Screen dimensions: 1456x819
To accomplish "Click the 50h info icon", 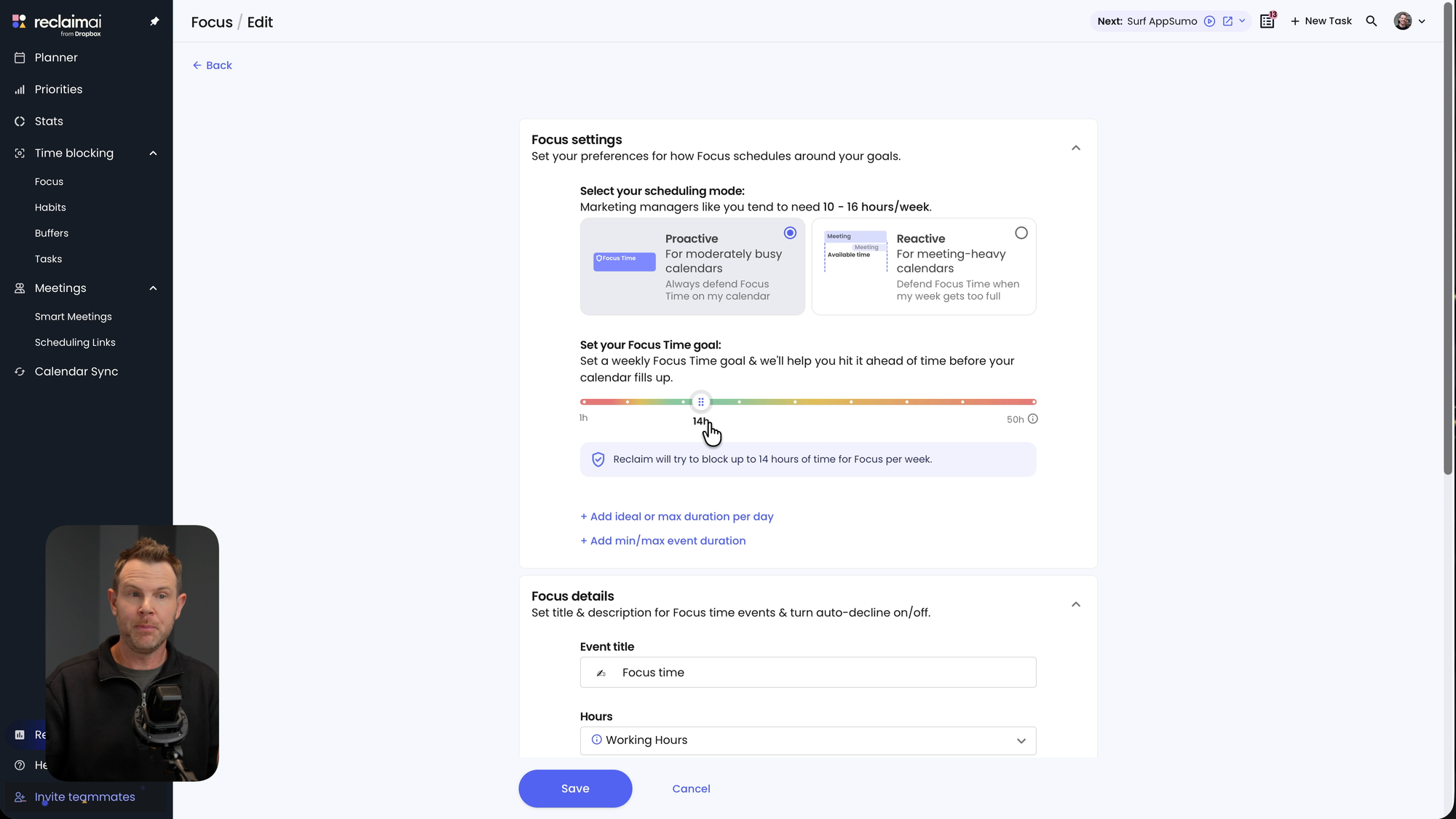I will coord(1032,419).
